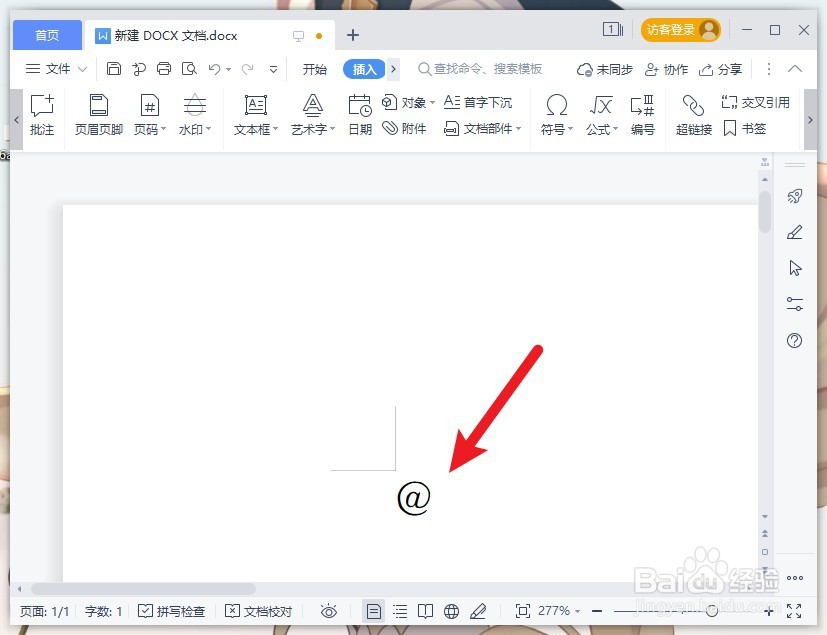Viewport: 827px width, 635px height.
Task: Click the export to PDF icon
Action: pos(139,69)
